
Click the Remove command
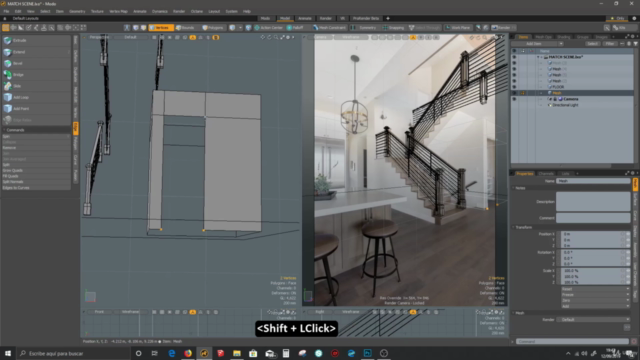[36, 148]
